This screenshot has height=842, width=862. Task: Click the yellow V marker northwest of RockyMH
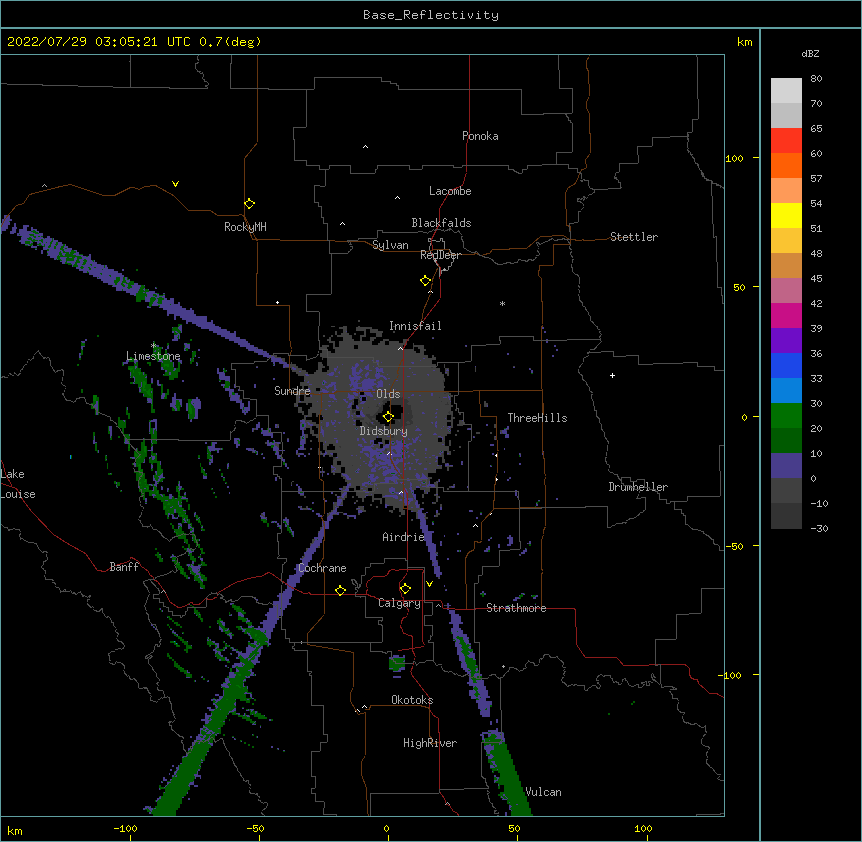click(x=175, y=184)
